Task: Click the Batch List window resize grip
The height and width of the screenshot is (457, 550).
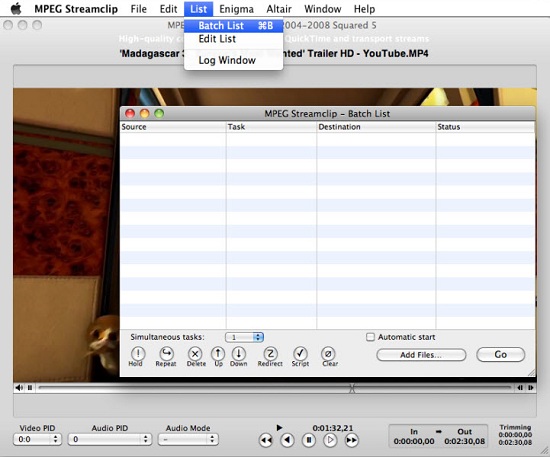Action: [x=531, y=372]
